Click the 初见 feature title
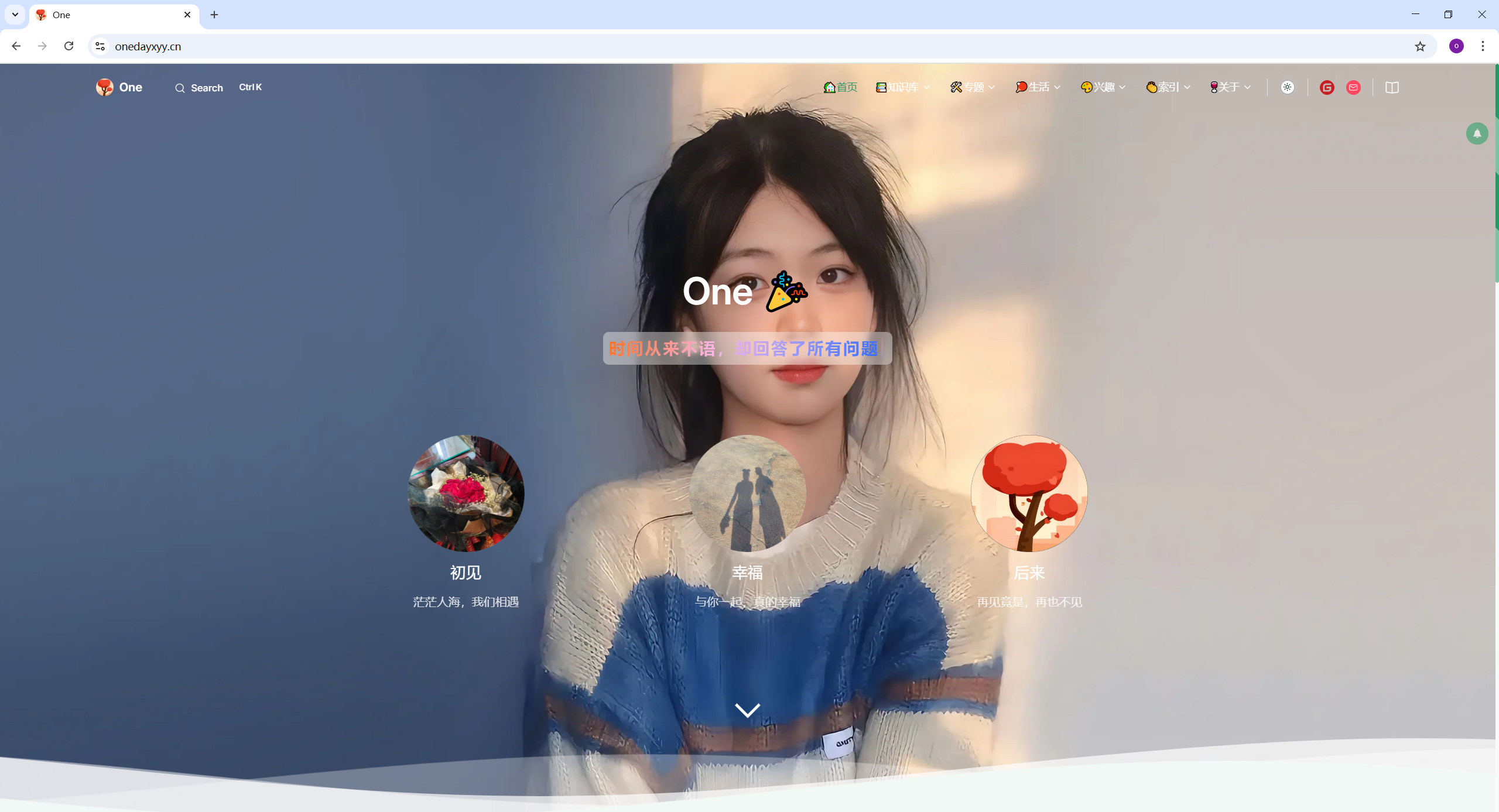This screenshot has height=812, width=1499. [x=466, y=573]
